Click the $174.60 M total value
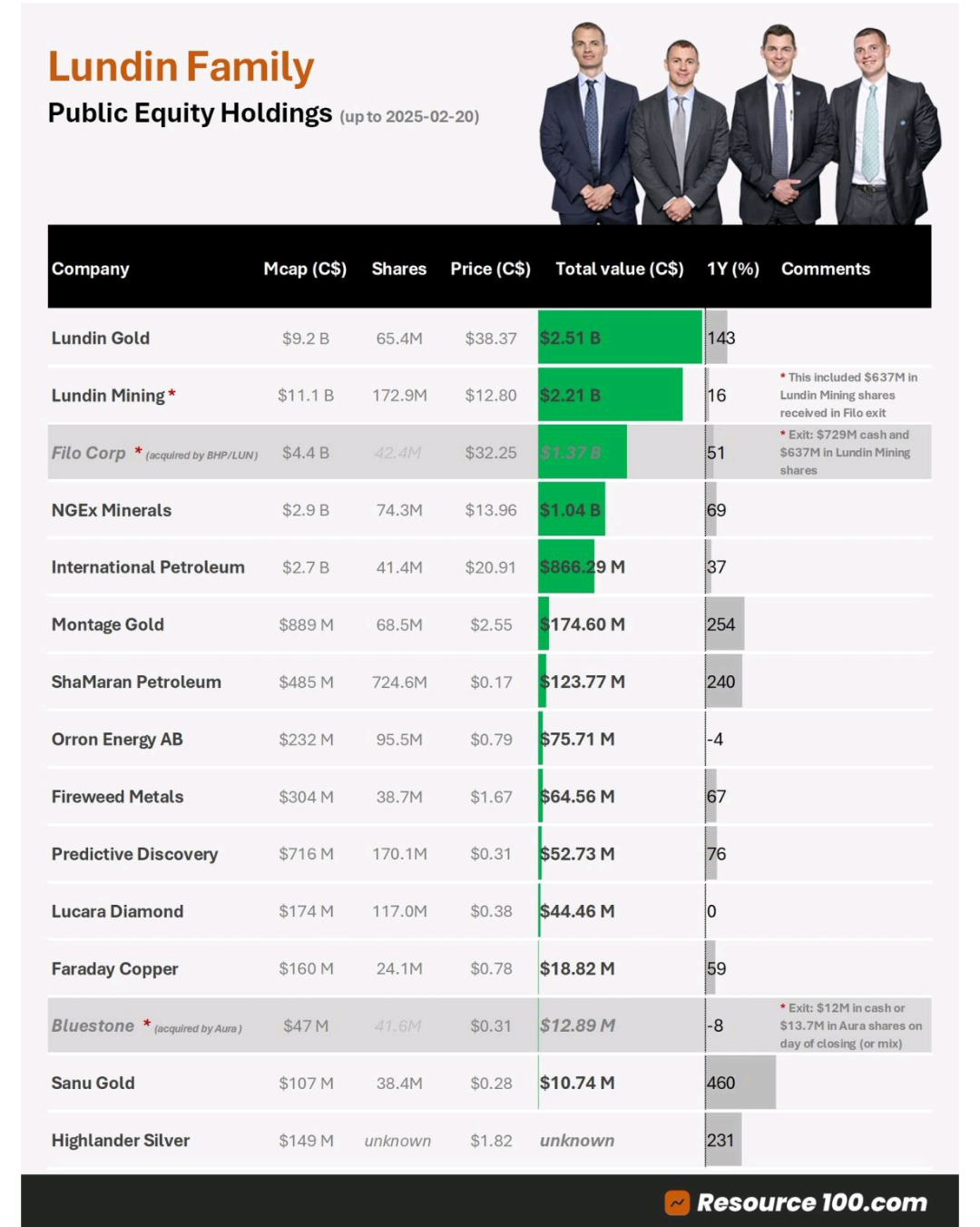This screenshot has height=1227, width=980. click(583, 624)
